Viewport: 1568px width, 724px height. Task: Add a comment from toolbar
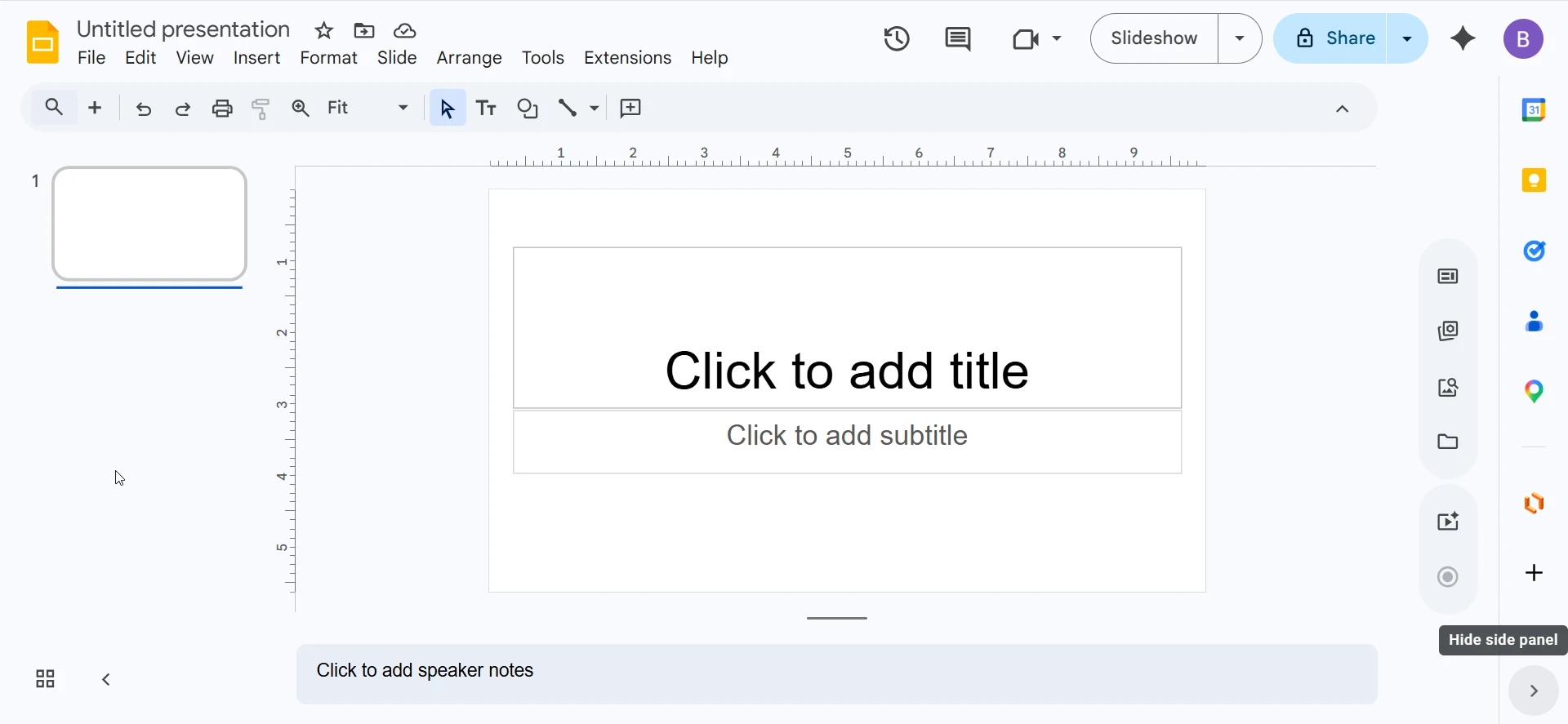tap(630, 108)
